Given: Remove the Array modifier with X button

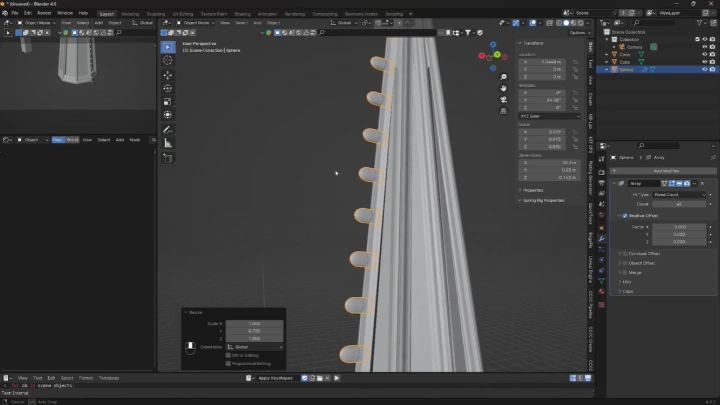Looking at the screenshot, I should point(702,183).
